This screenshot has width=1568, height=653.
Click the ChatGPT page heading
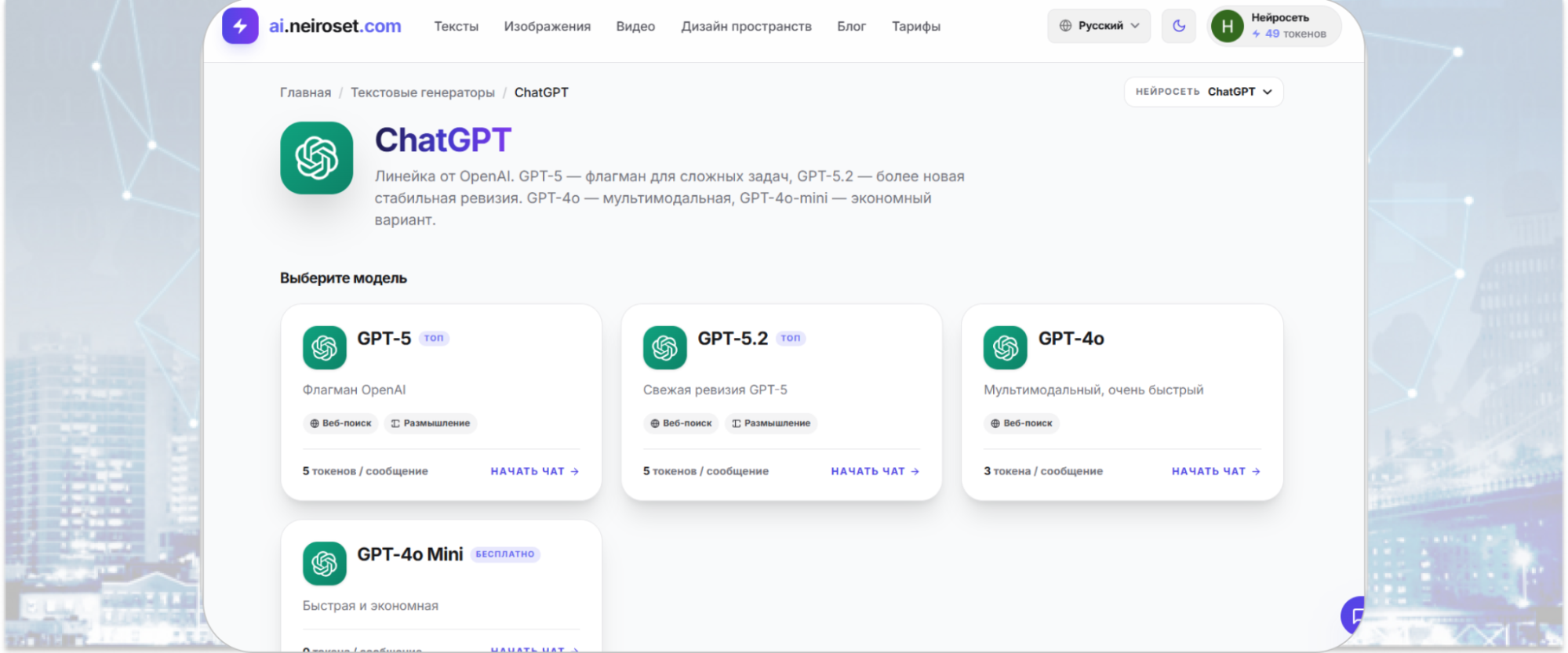click(x=443, y=140)
